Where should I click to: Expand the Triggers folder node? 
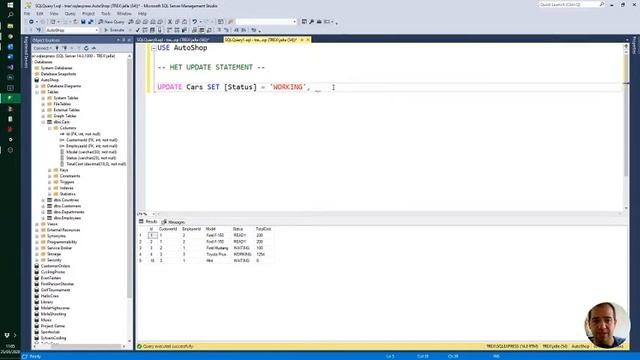click(50, 182)
